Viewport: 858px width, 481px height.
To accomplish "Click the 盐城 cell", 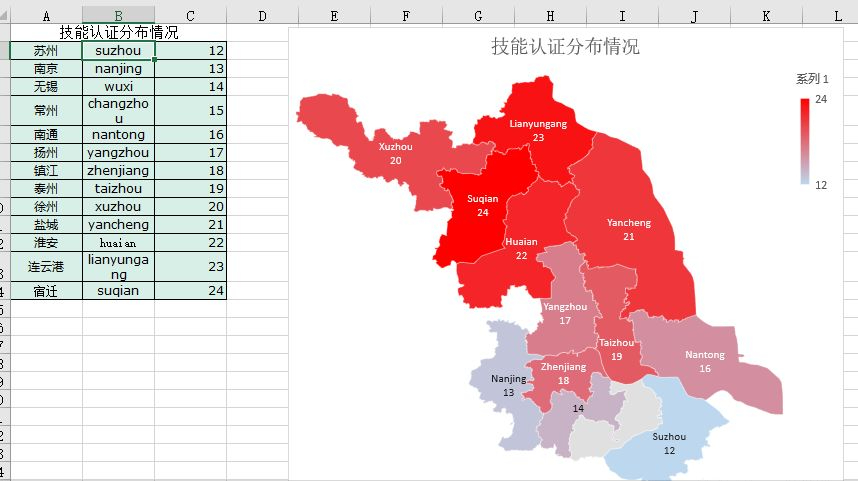I will (46, 225).
